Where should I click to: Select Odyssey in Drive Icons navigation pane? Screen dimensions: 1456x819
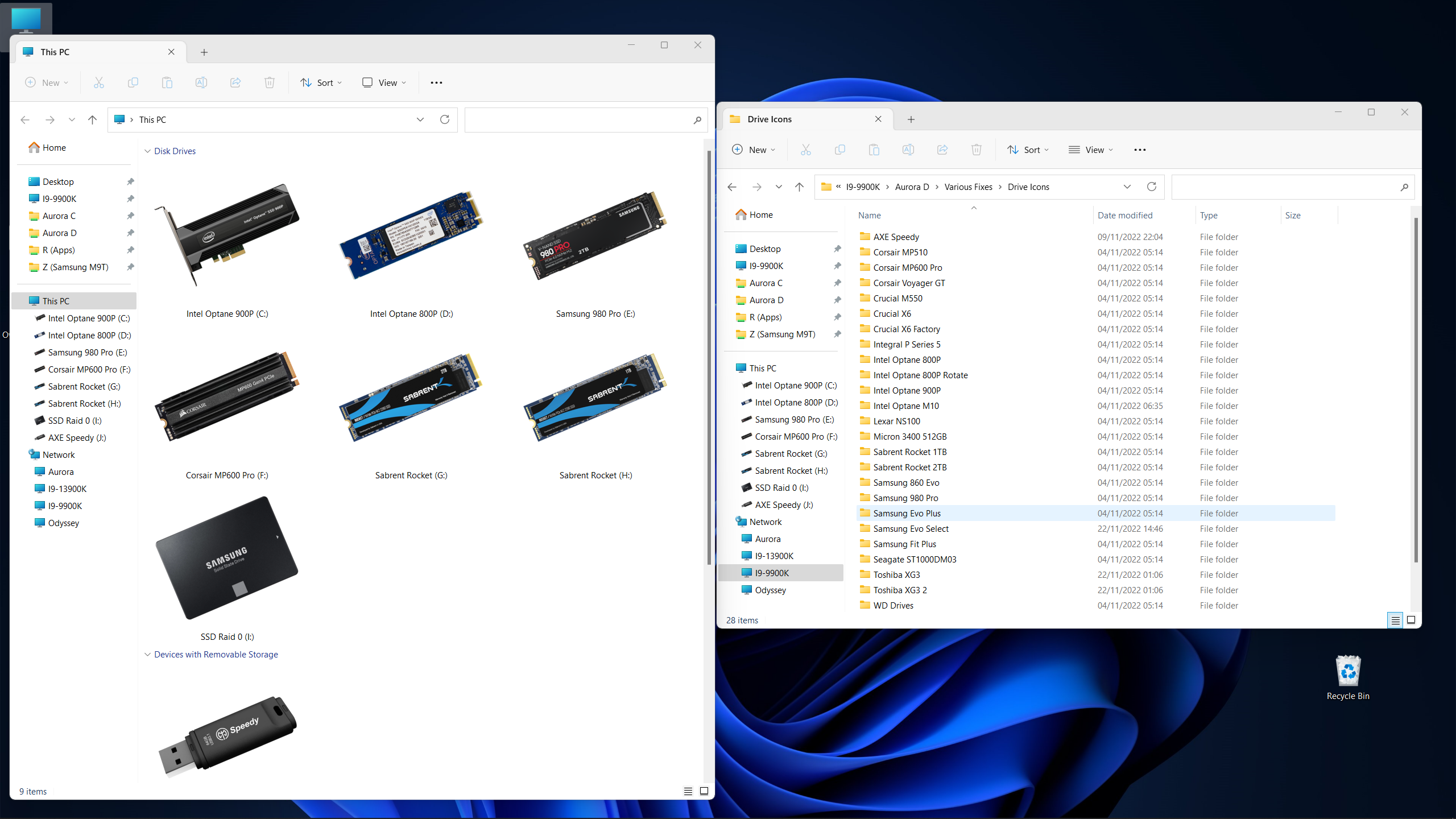pos(770,590)
